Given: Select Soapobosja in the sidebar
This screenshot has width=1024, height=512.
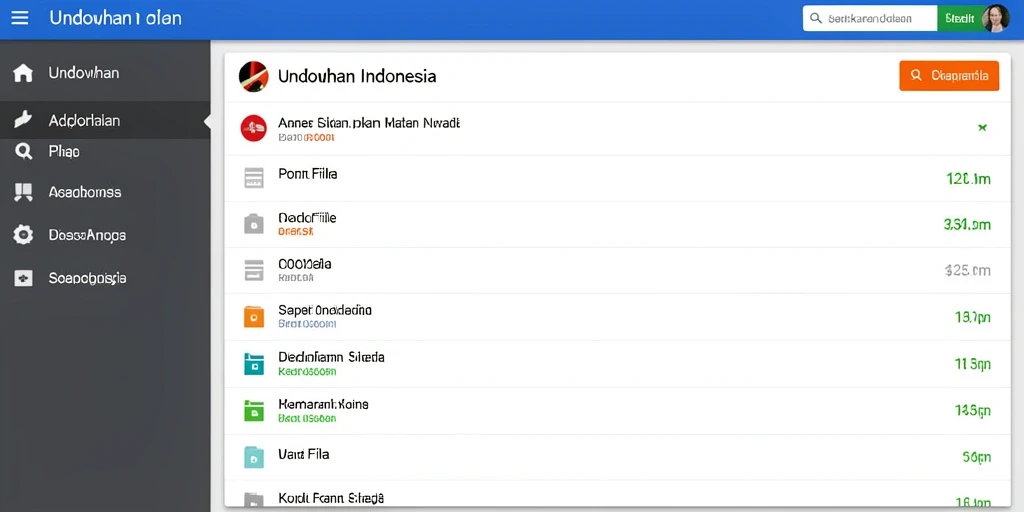Looking at the screenshot, I should [x=105, y=278].
